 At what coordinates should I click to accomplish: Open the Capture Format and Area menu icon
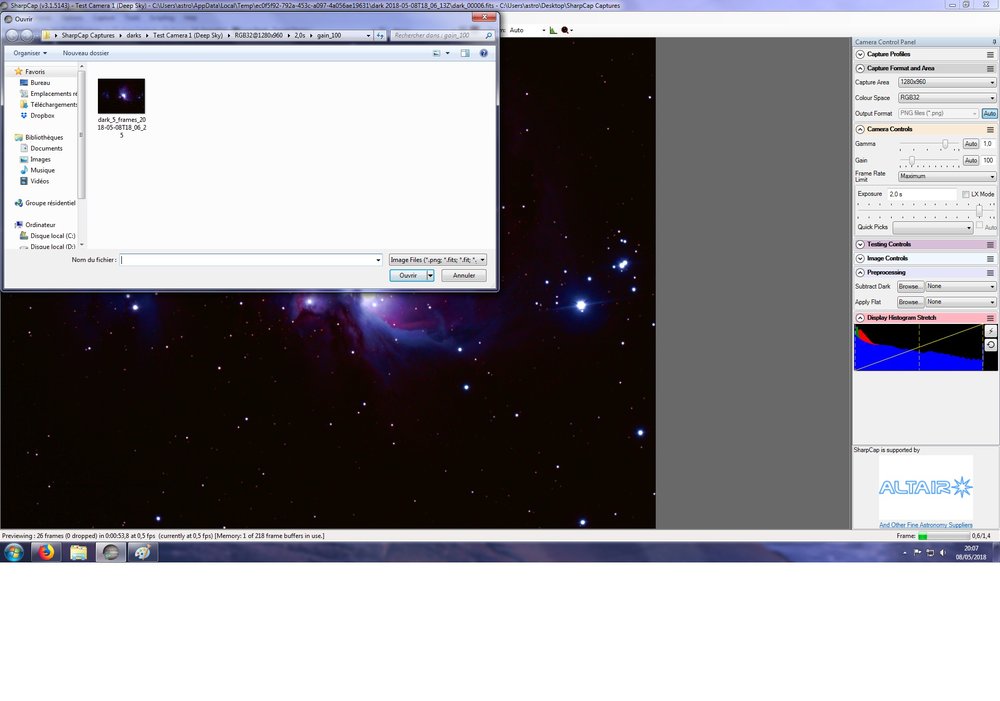[x=990, y=68]
